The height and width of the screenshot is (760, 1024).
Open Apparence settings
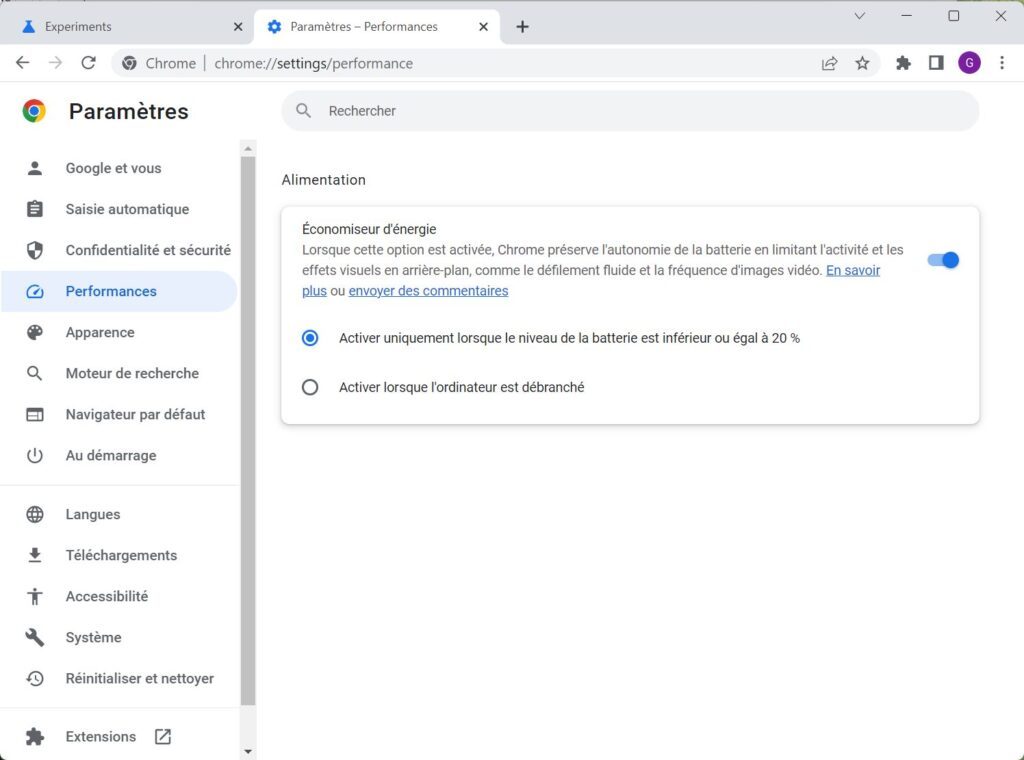click(119, 332)
